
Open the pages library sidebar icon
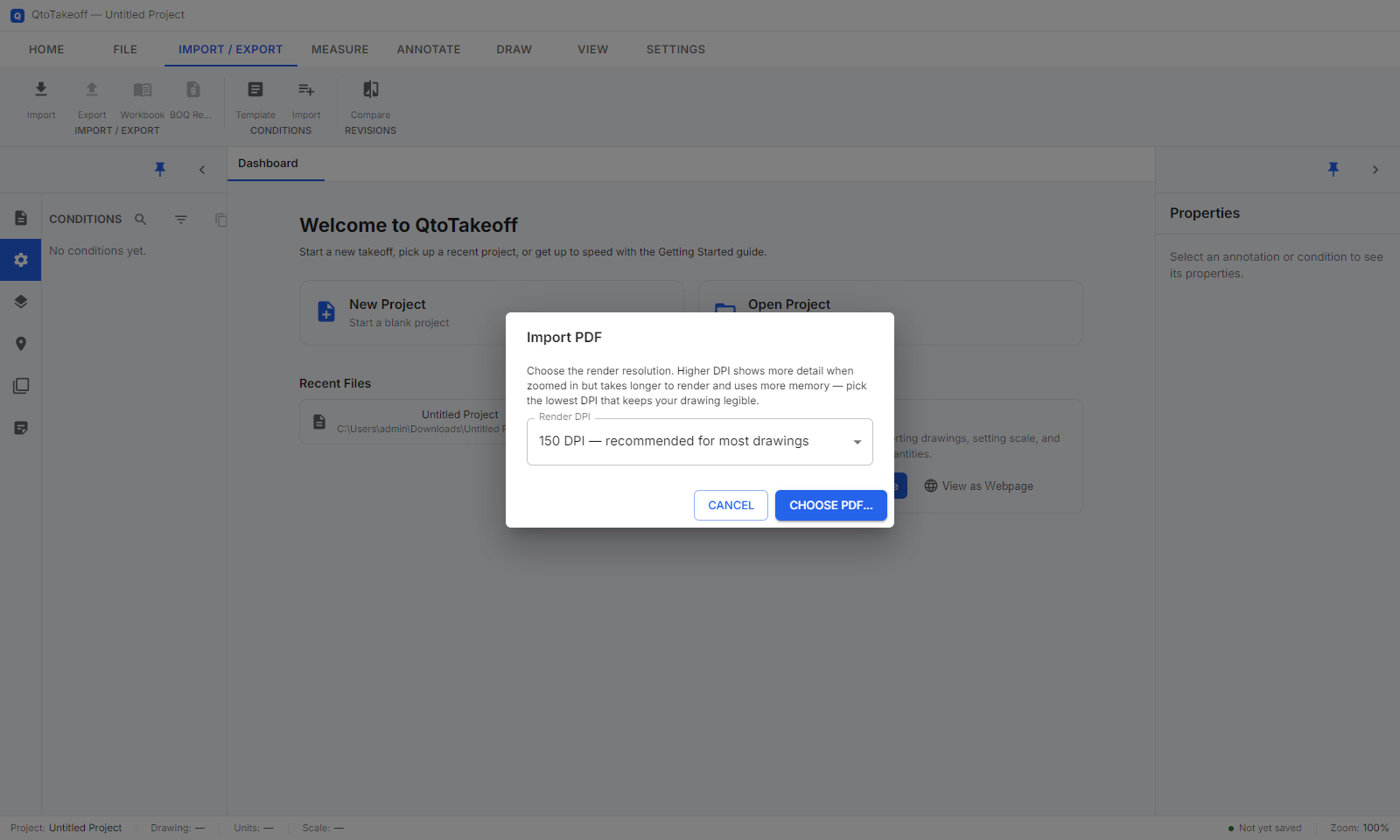click(21, 386)
